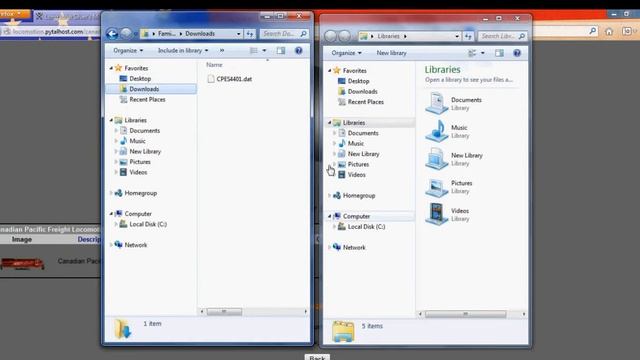Collapse Libraries node in the Libraries window
Viewport: 640px width, 360px height.
click(329, 122)
